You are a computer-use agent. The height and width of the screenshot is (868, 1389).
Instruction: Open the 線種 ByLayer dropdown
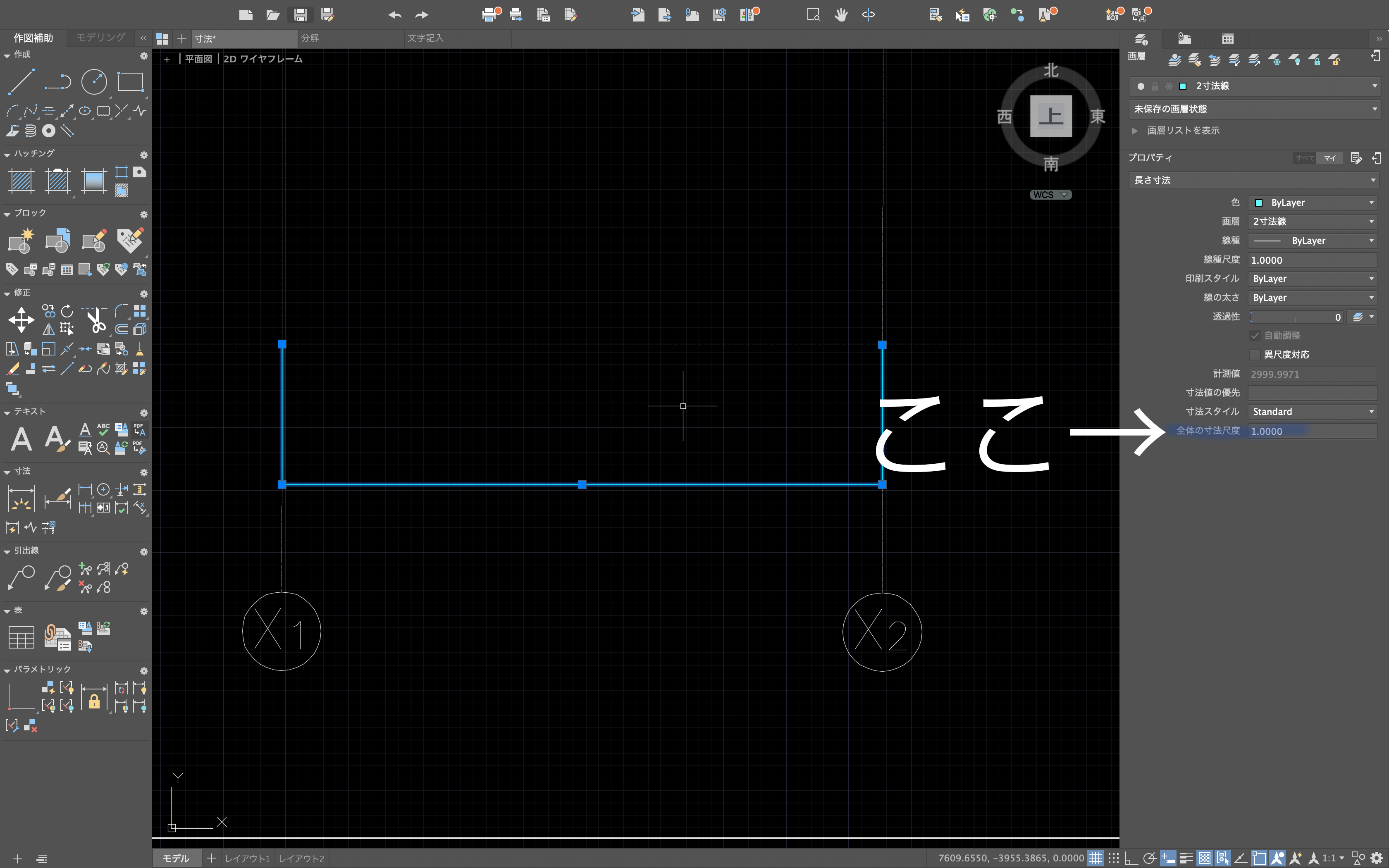[1313, 241]
